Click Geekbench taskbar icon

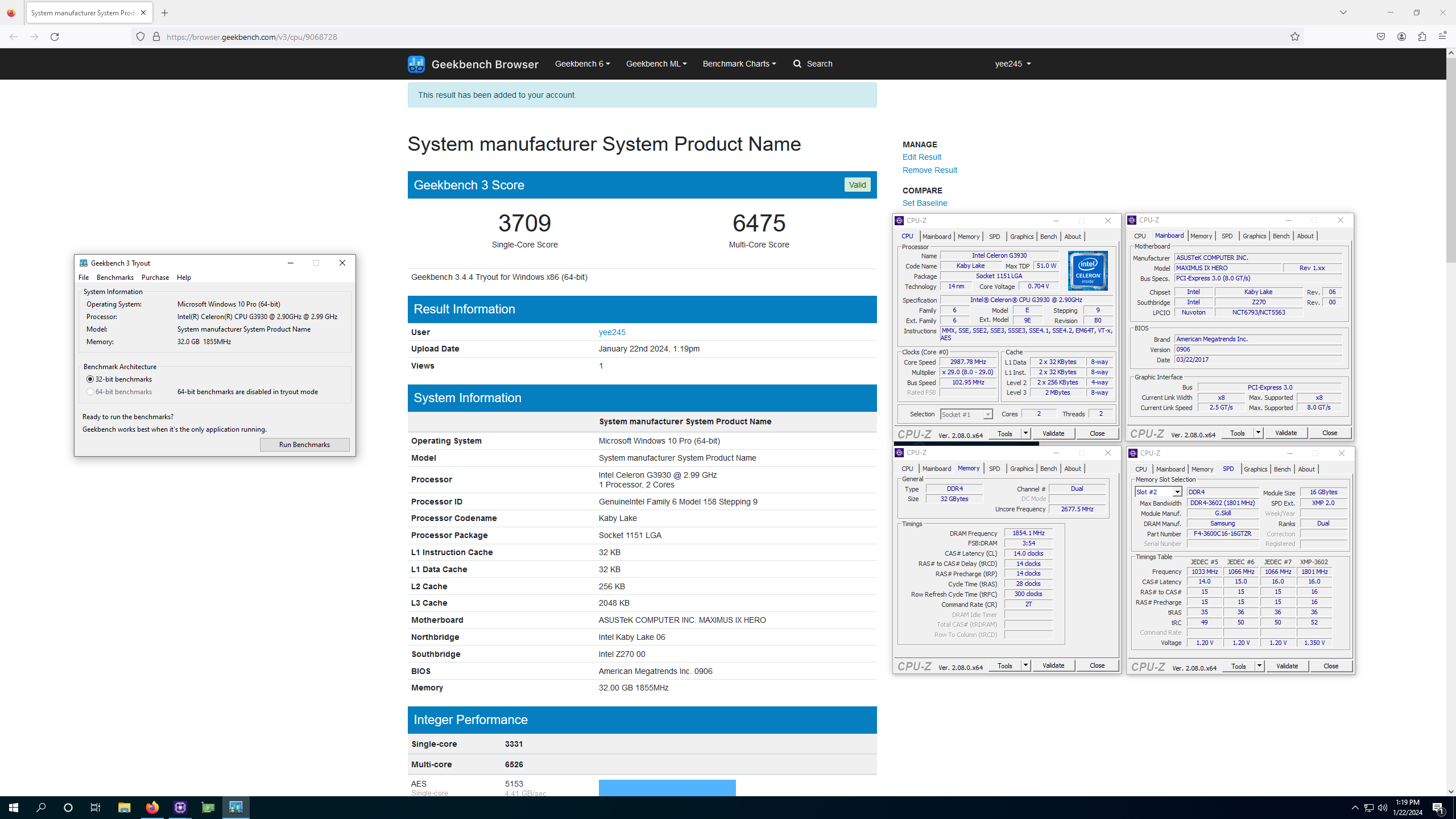coord(236,808)
